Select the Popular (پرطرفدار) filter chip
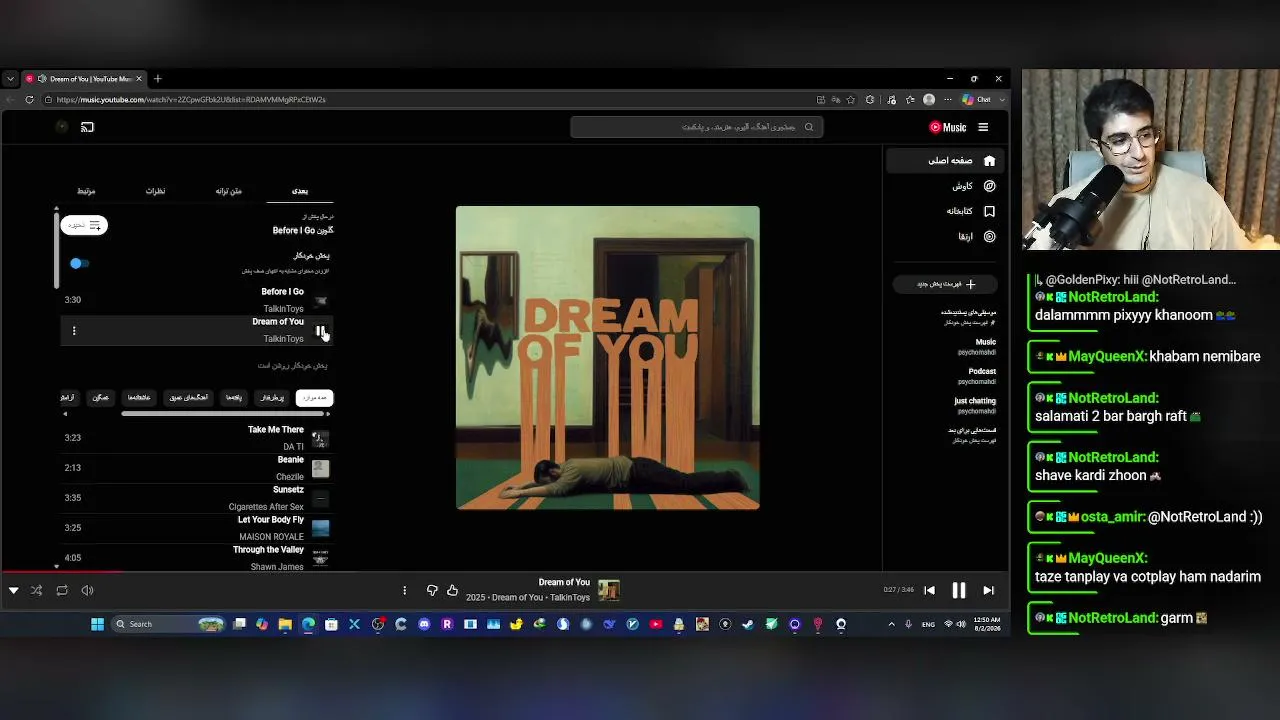 (272, 398)
